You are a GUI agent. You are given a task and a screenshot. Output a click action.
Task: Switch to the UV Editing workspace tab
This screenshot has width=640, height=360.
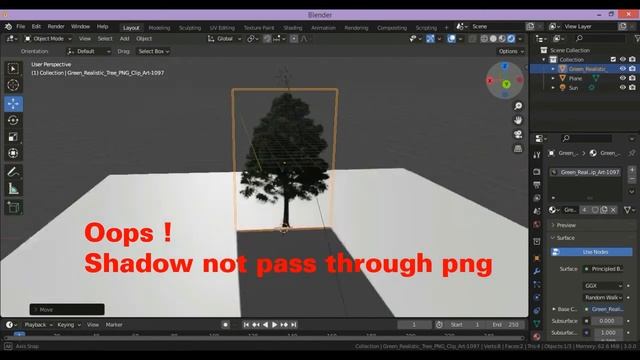[222, 28]
